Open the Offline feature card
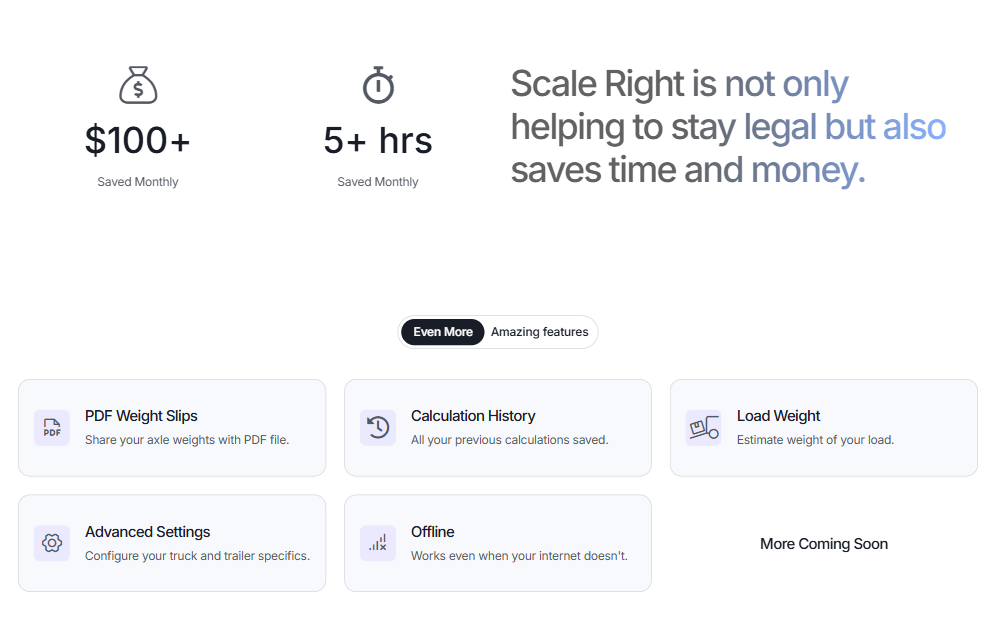The image size is (1001, 620). pos(498,543)
